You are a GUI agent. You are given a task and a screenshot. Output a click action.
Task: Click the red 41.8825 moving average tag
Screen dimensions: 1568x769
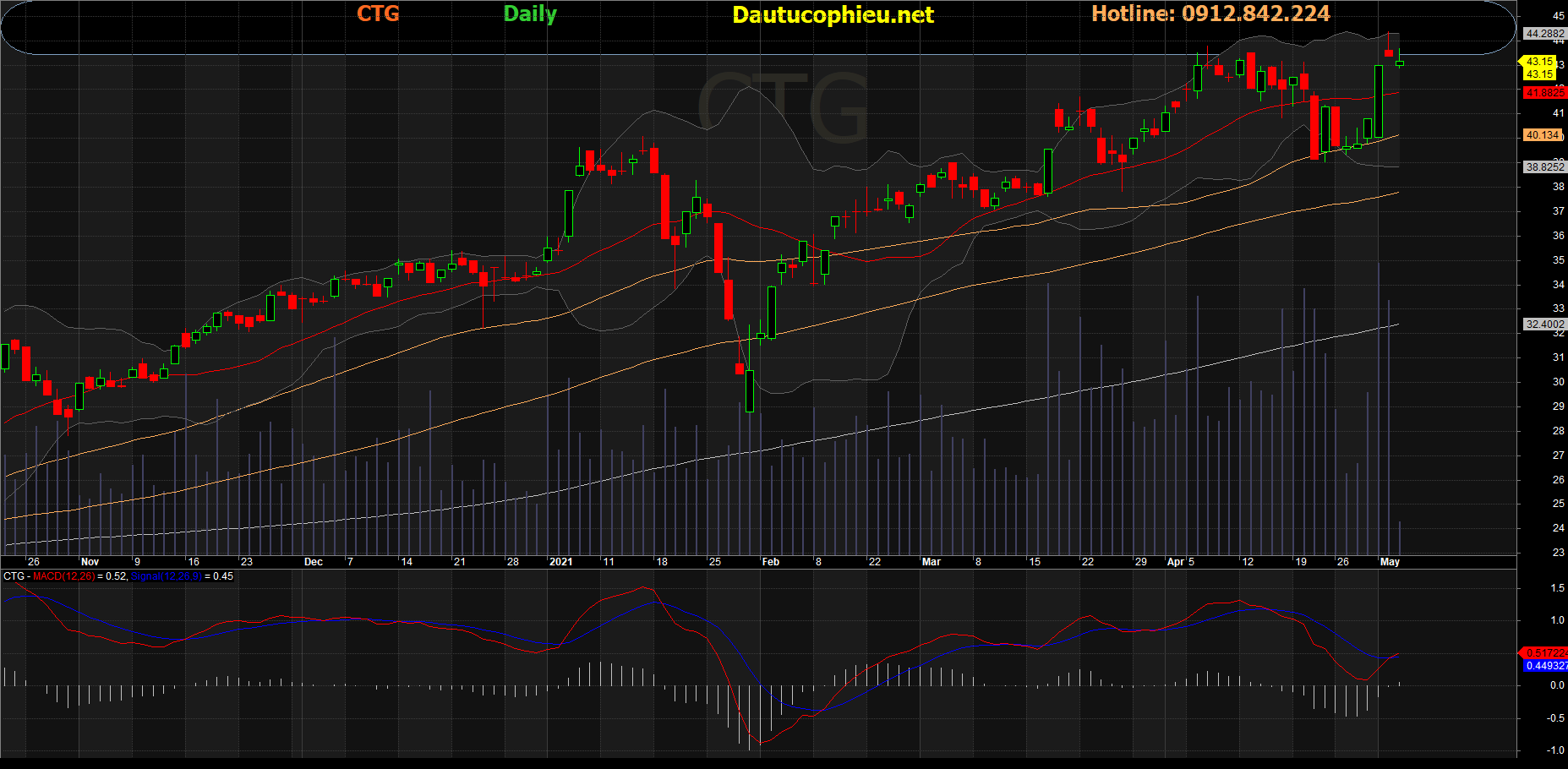pos(1543,93)
